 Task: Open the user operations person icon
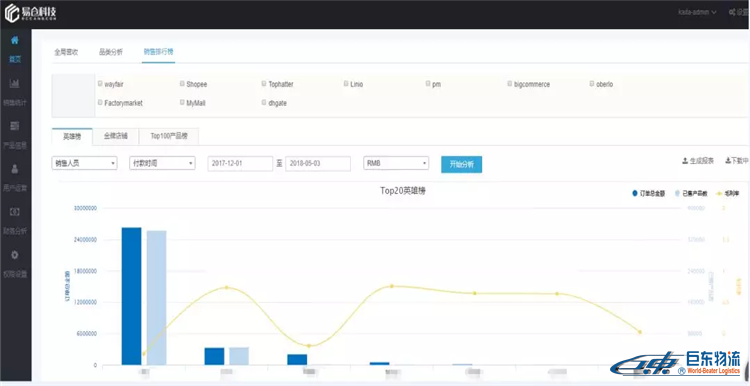pyautogui.click(x=15, y=168)
